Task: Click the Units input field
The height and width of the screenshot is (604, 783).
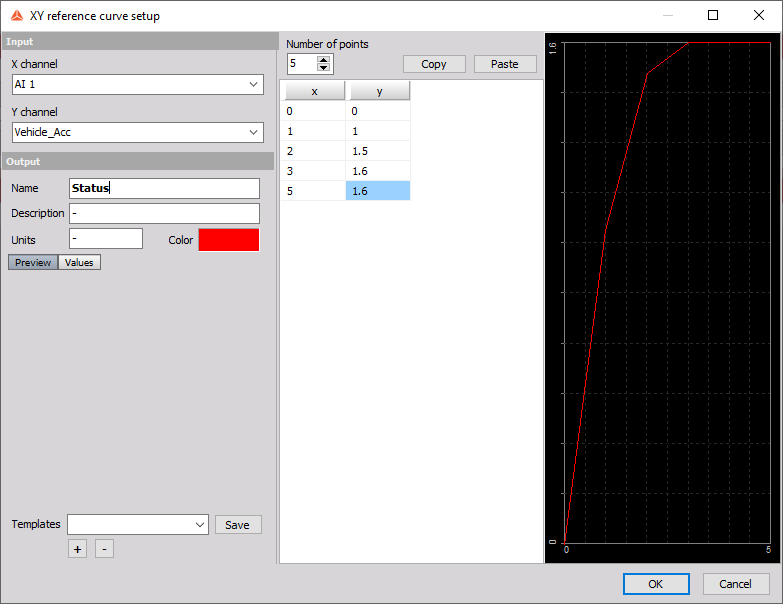Action: tap(106, 239)
